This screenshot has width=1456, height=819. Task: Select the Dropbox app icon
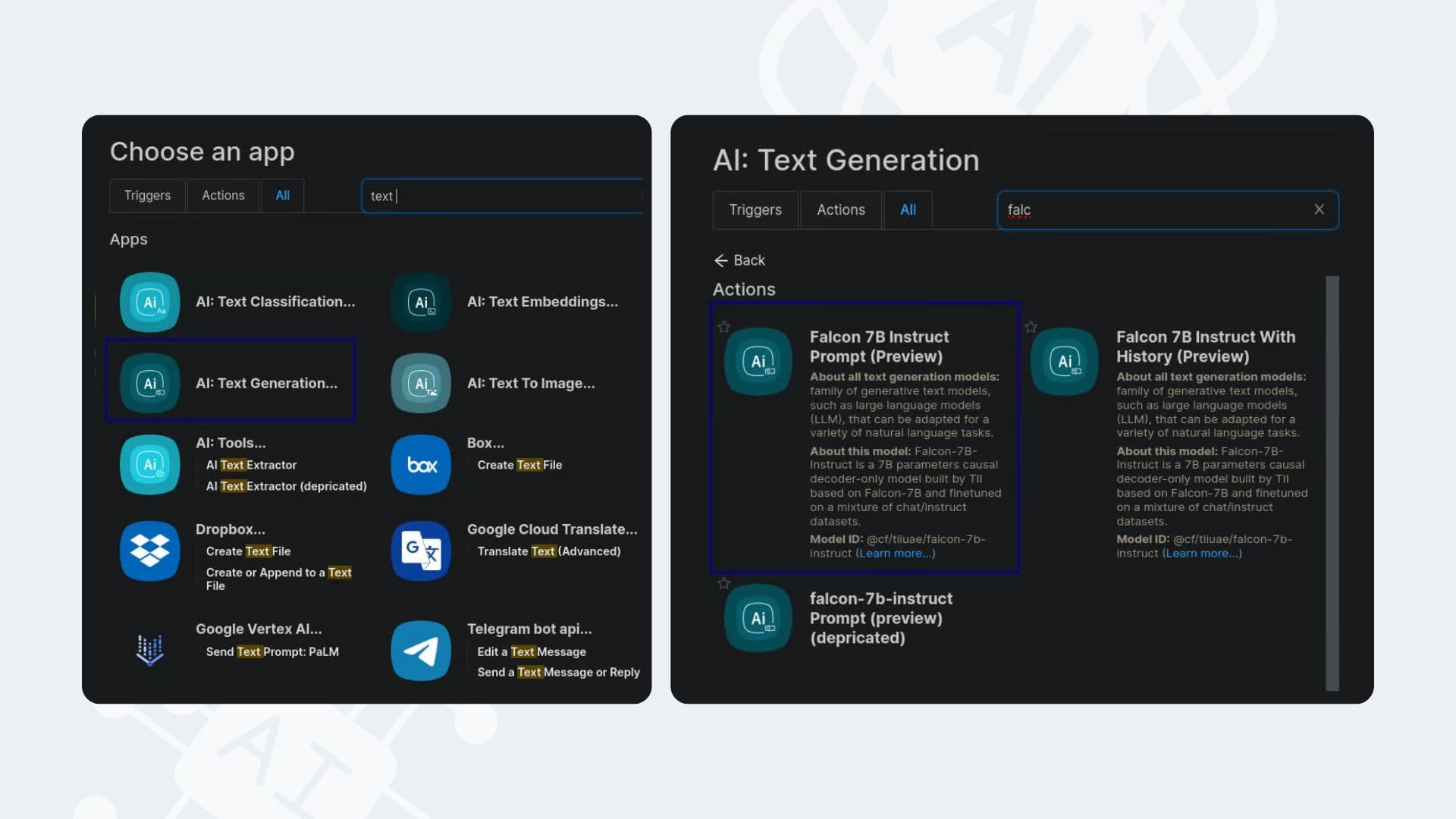tap(149, 551)
